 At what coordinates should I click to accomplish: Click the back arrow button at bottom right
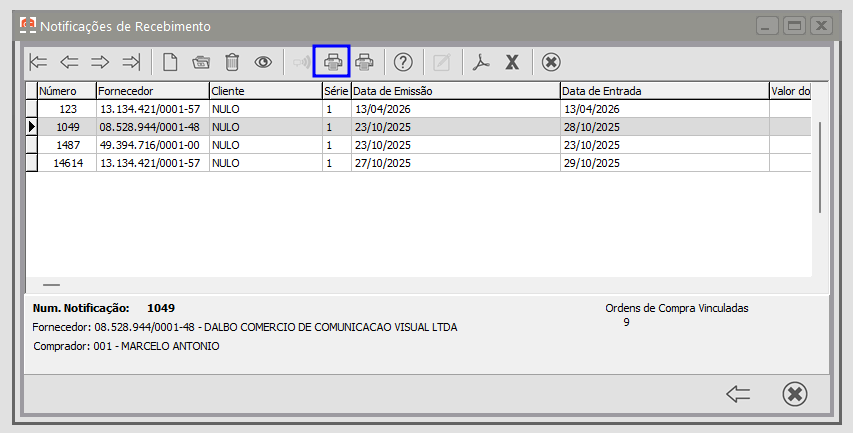pos(738,394)
